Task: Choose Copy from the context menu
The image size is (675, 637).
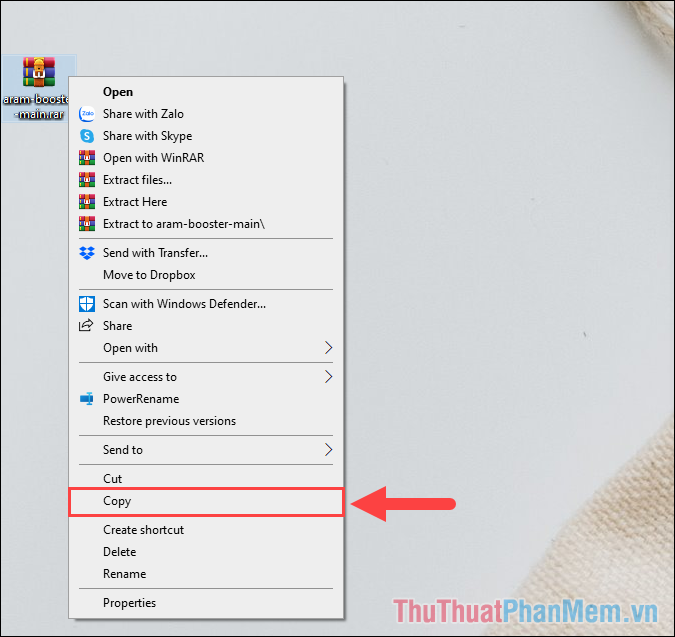Action: pos(206,501)
